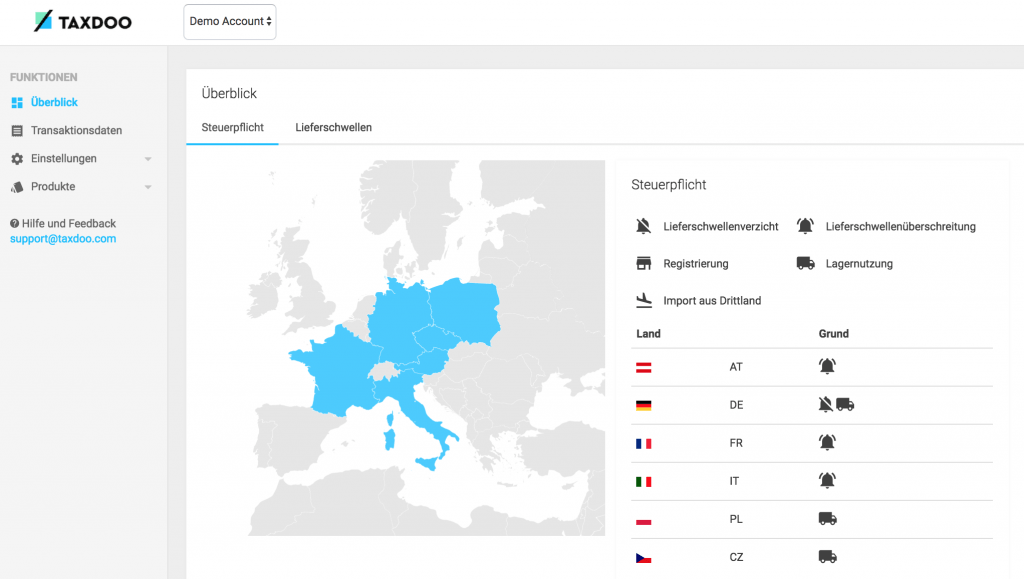This screenshot has height=579, width=1024.
Task: Click the Lieferschwellenüberschreitung legend label
Action: click(901, 227)
